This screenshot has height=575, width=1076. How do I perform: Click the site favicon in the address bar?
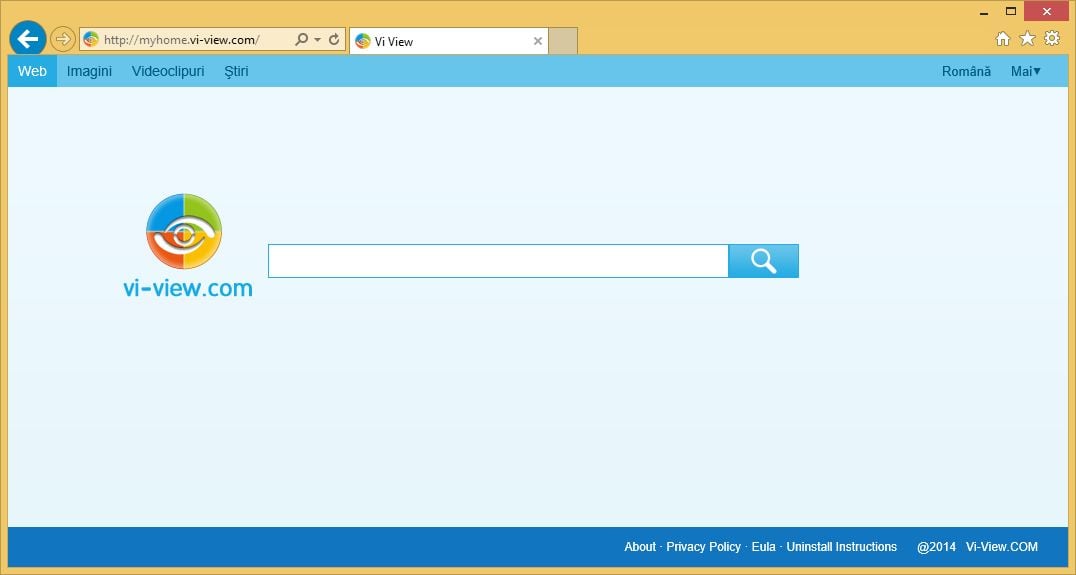click(x=91, y=40)
